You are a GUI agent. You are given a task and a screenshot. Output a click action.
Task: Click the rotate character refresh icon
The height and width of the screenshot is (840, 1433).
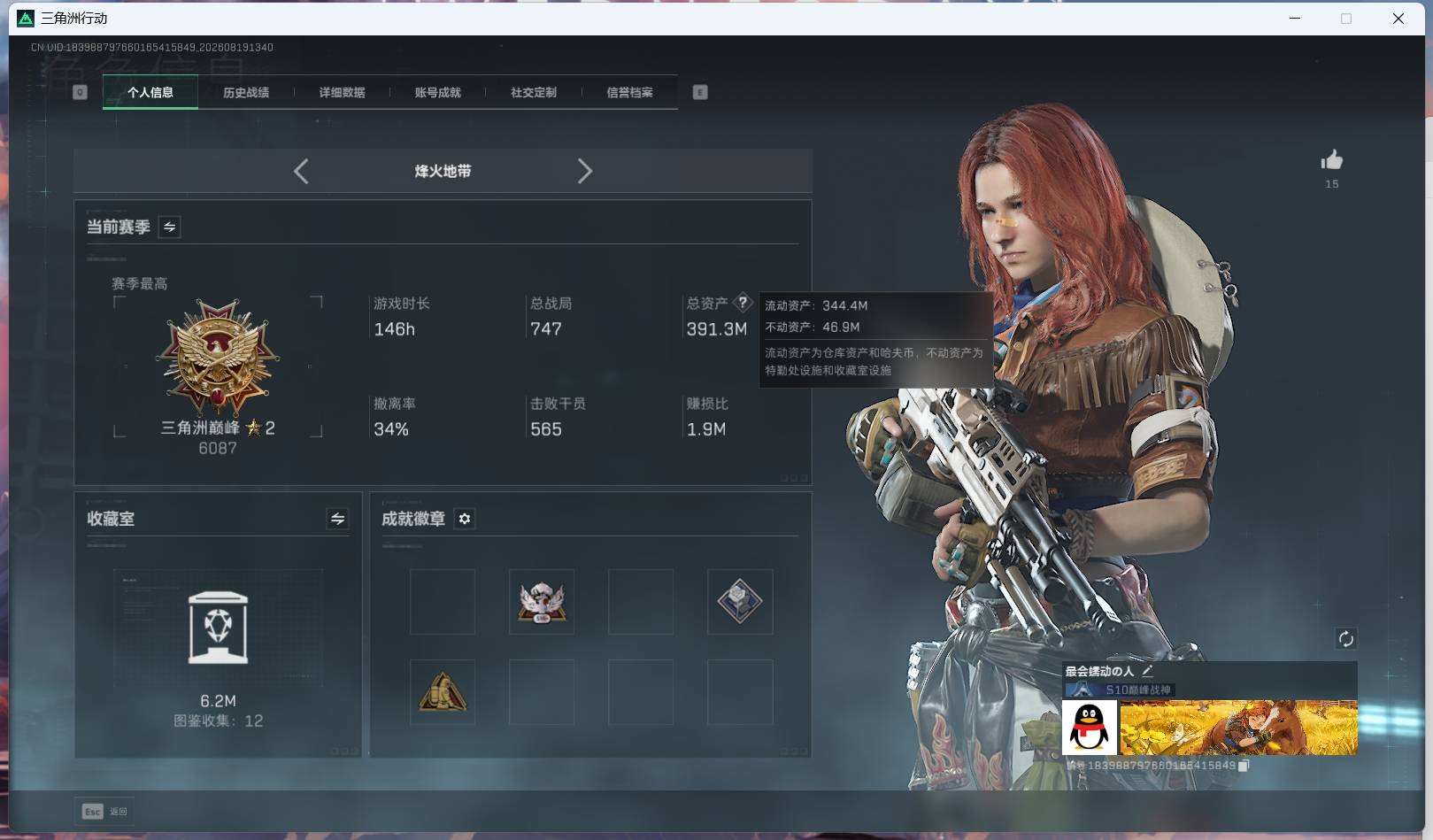[x=1346, y=639]
